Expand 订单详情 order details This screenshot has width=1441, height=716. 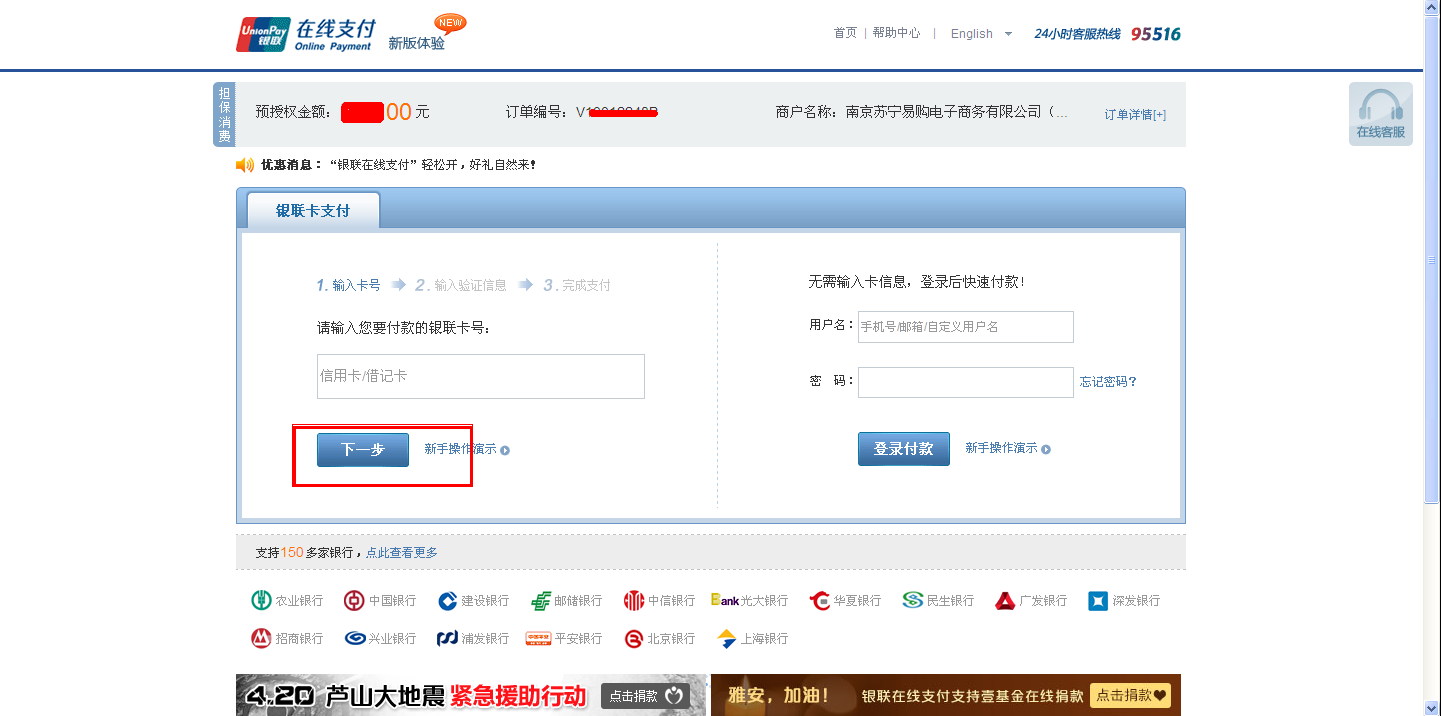coord(1134,114)
